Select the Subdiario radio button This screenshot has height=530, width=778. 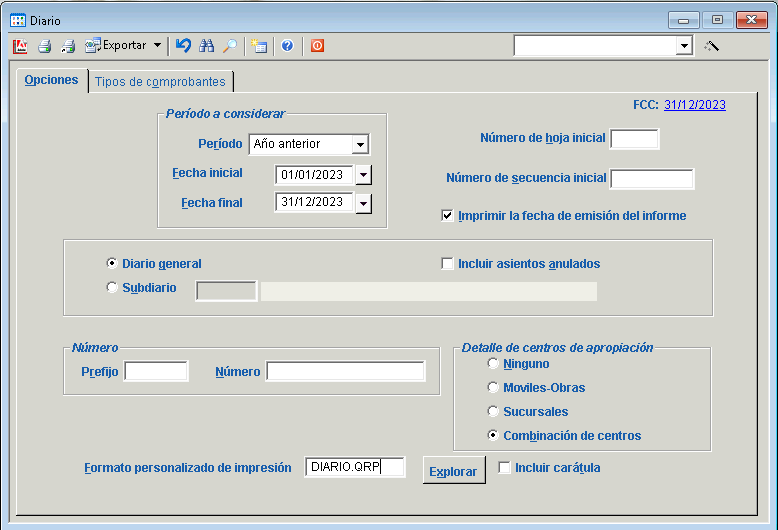[112, 288]
